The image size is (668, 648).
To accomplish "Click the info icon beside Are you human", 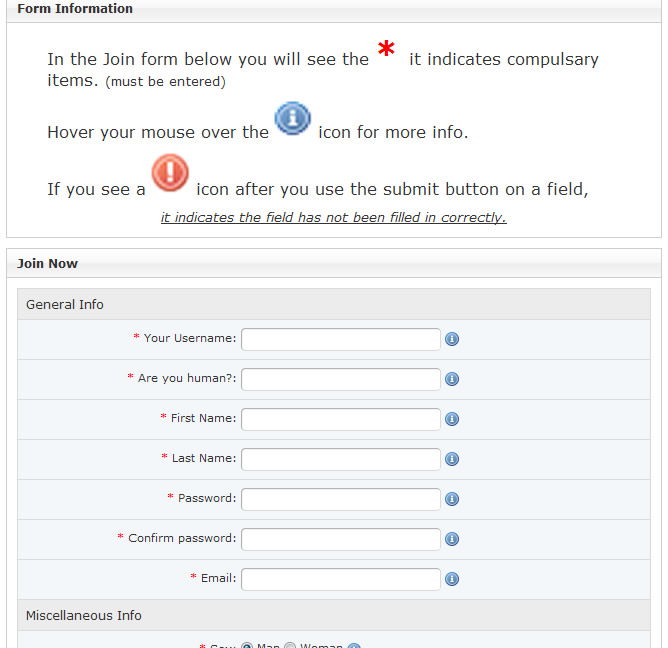I will tap(451, 379).
